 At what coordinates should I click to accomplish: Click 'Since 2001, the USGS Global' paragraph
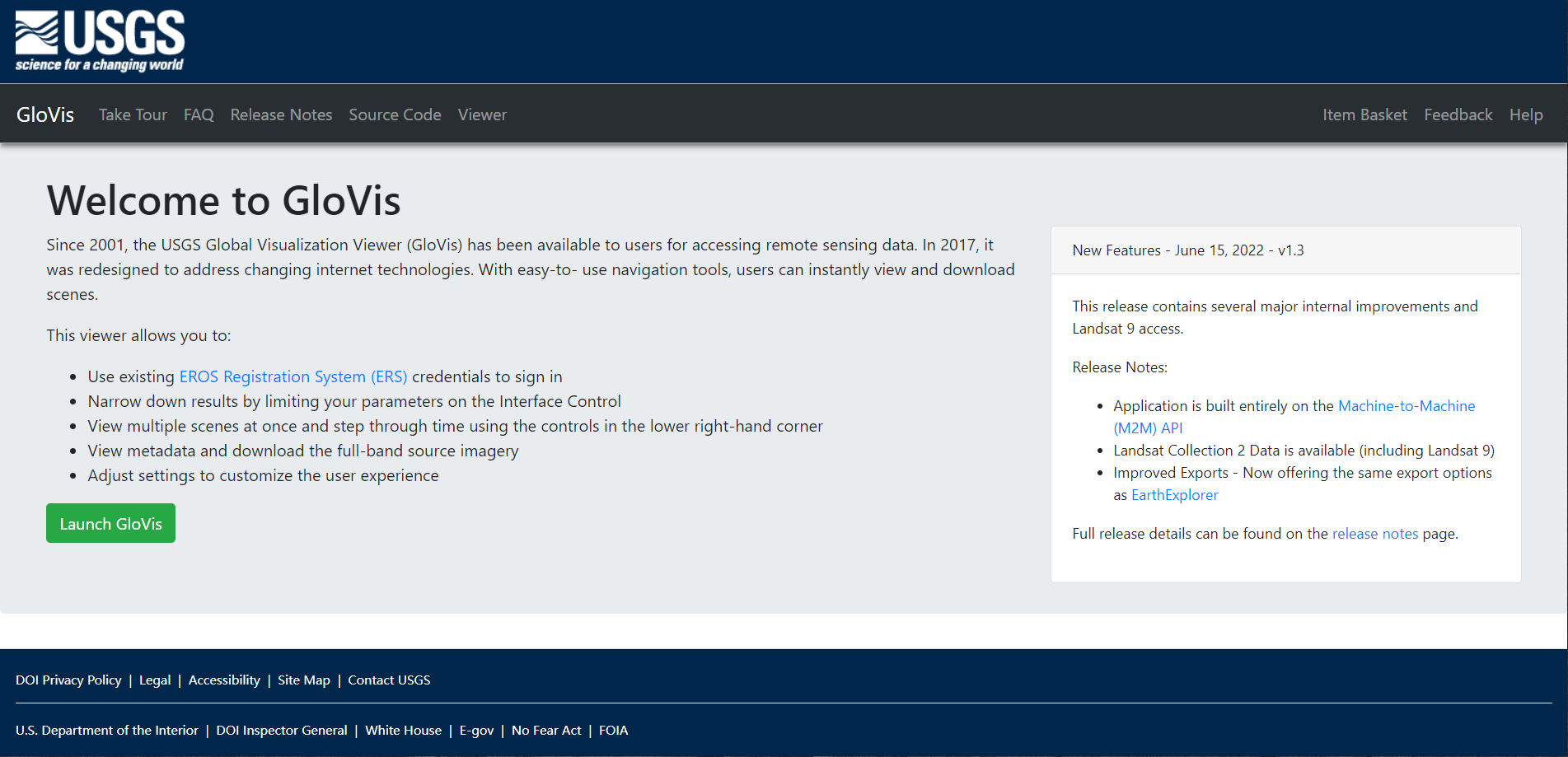[x=531, y=269]
